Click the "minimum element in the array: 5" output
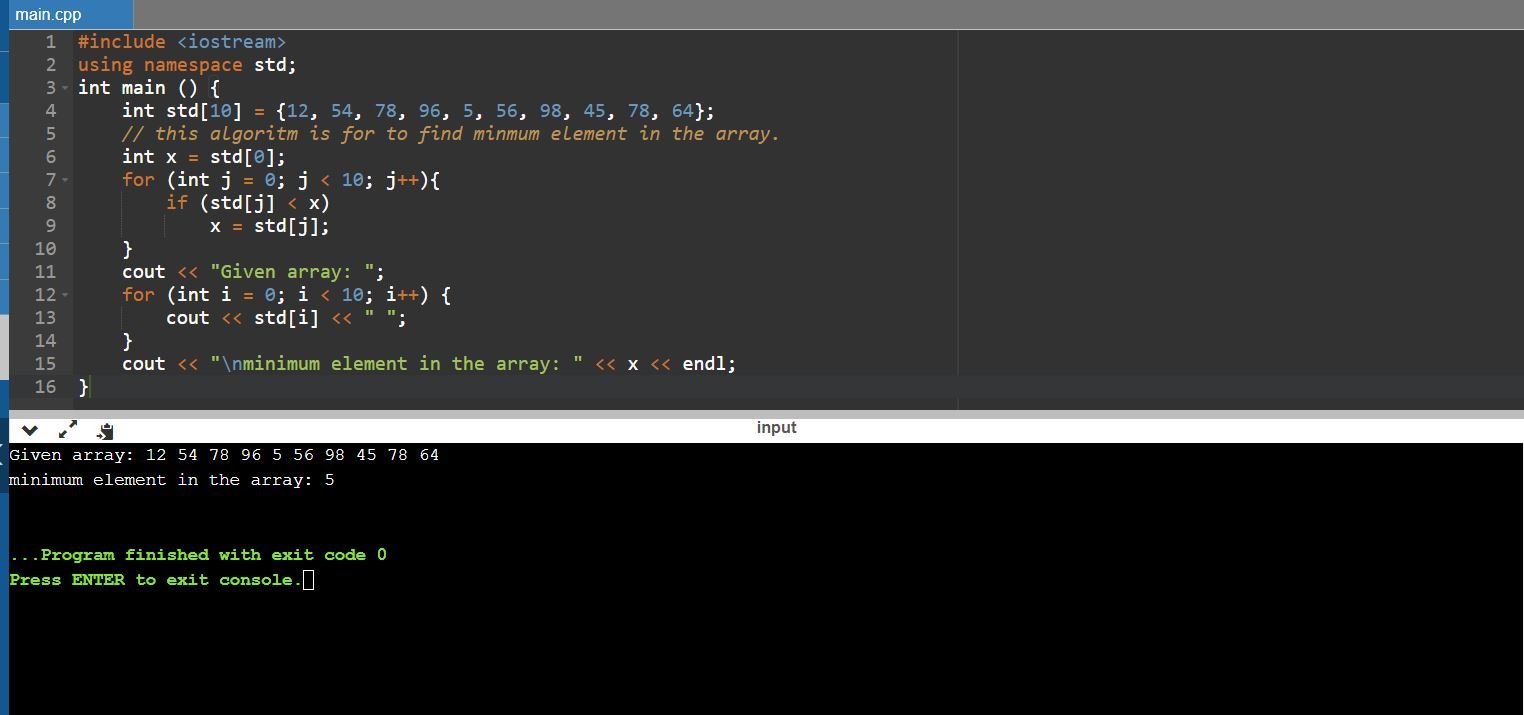The image size is (1524, 715). (172, 480)
